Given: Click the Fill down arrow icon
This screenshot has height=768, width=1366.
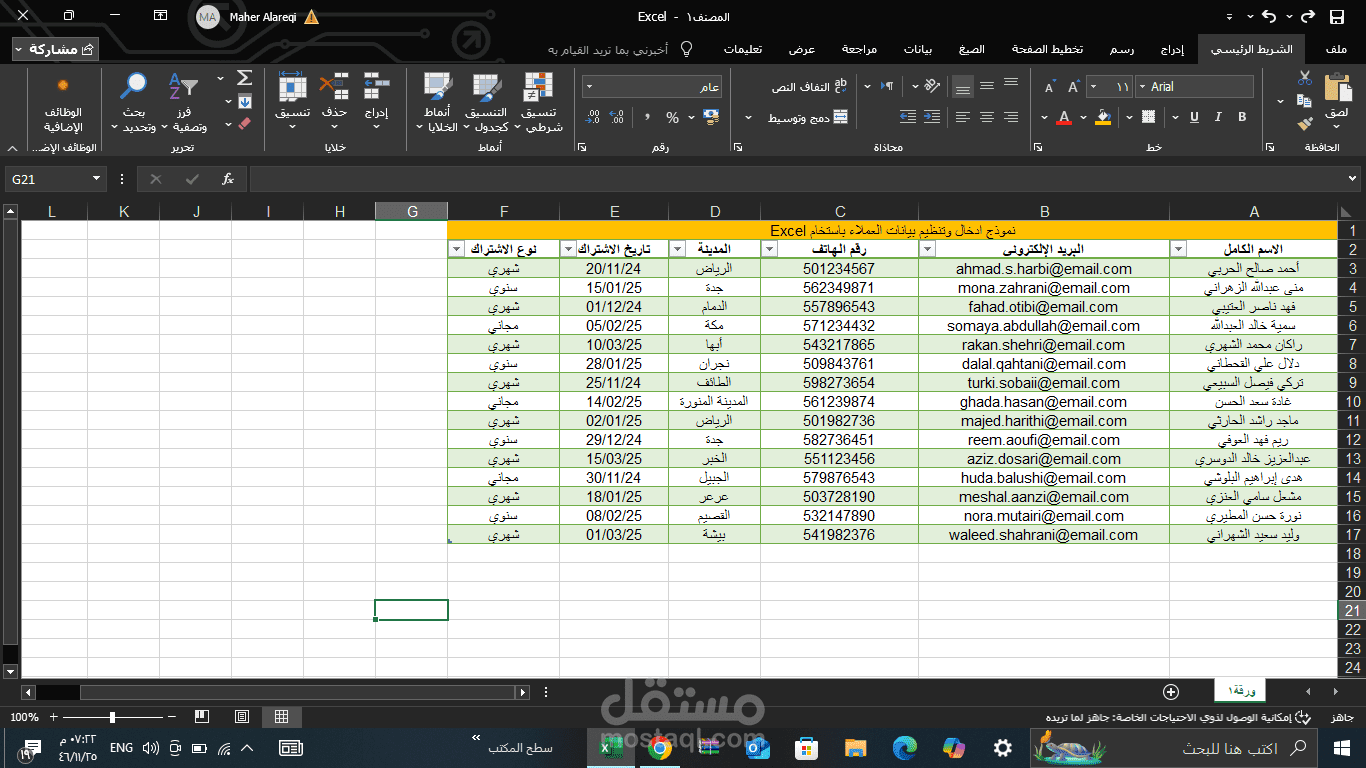Looking at the screenshot, I should pos(245,102).
